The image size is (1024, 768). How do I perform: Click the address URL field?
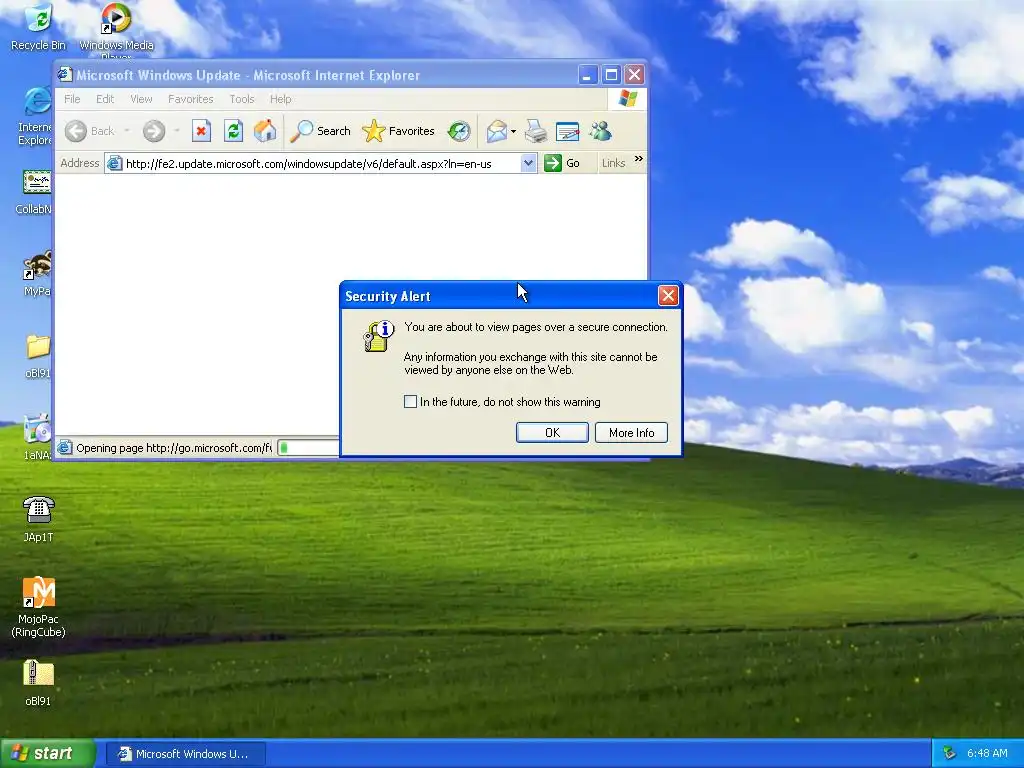323,163
